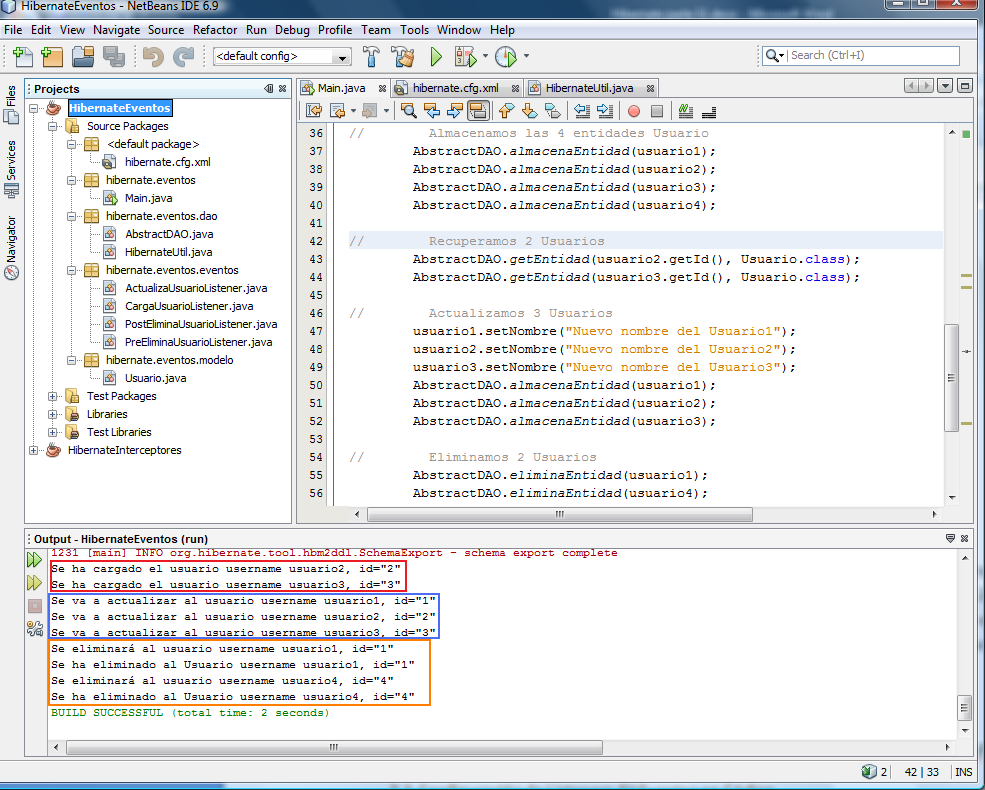Screen dimensions: 985x790
Task: Open the default config dropdown
Action: (339, 56)
